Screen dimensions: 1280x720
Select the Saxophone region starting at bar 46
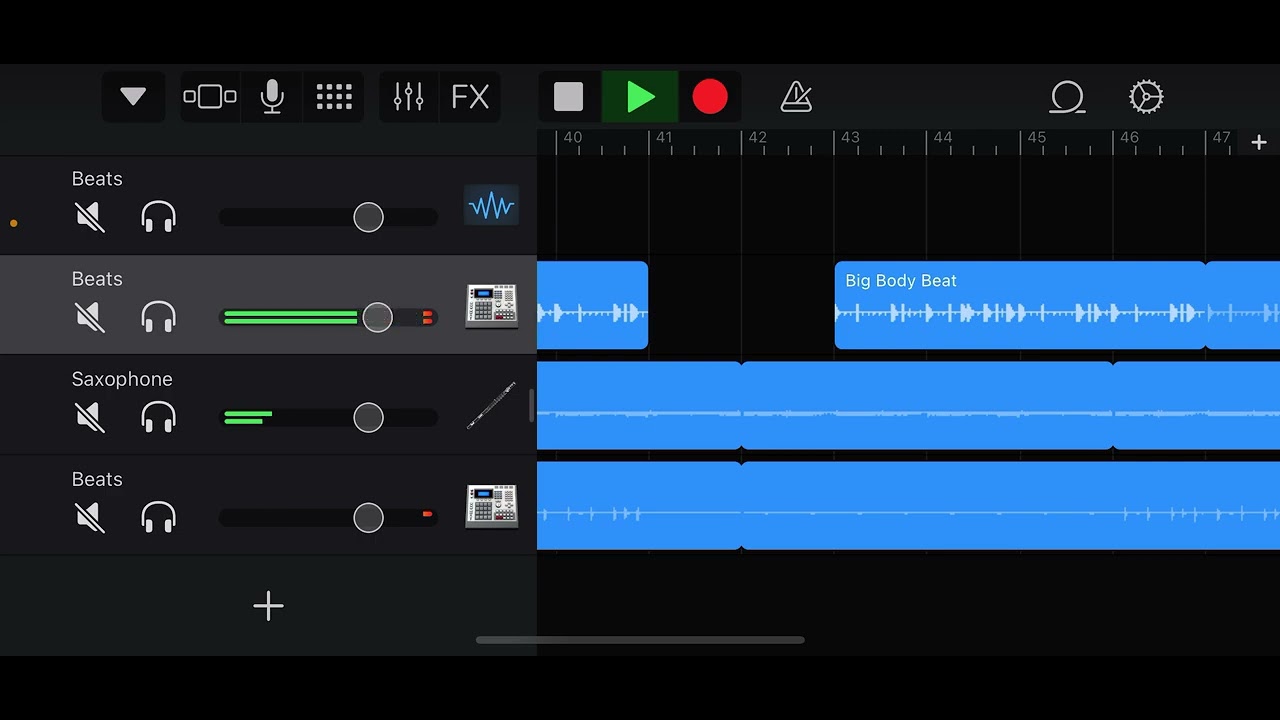pyautogui.click(x=1197, y=405)
